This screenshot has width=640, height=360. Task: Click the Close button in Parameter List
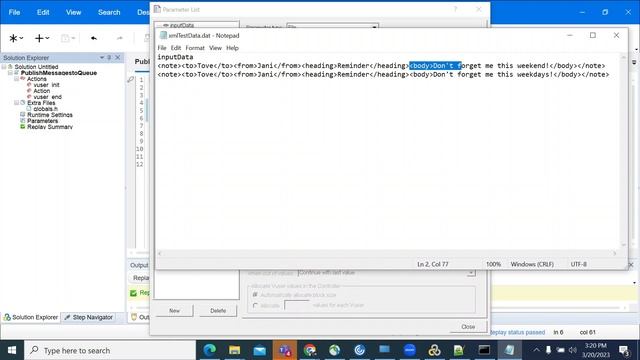[x=468, y=327]
